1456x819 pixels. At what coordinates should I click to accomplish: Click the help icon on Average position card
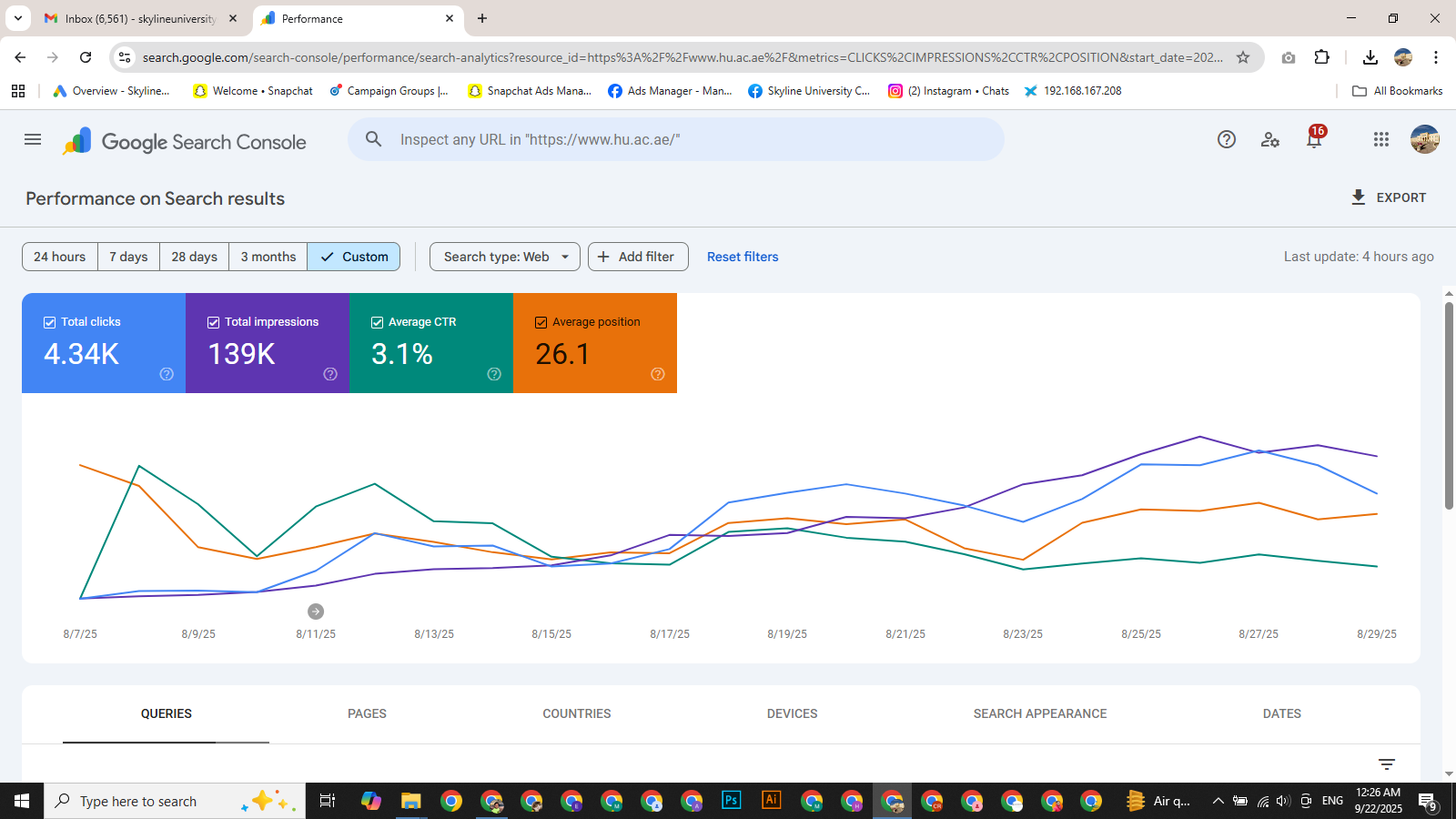click(x=658, y=374)
